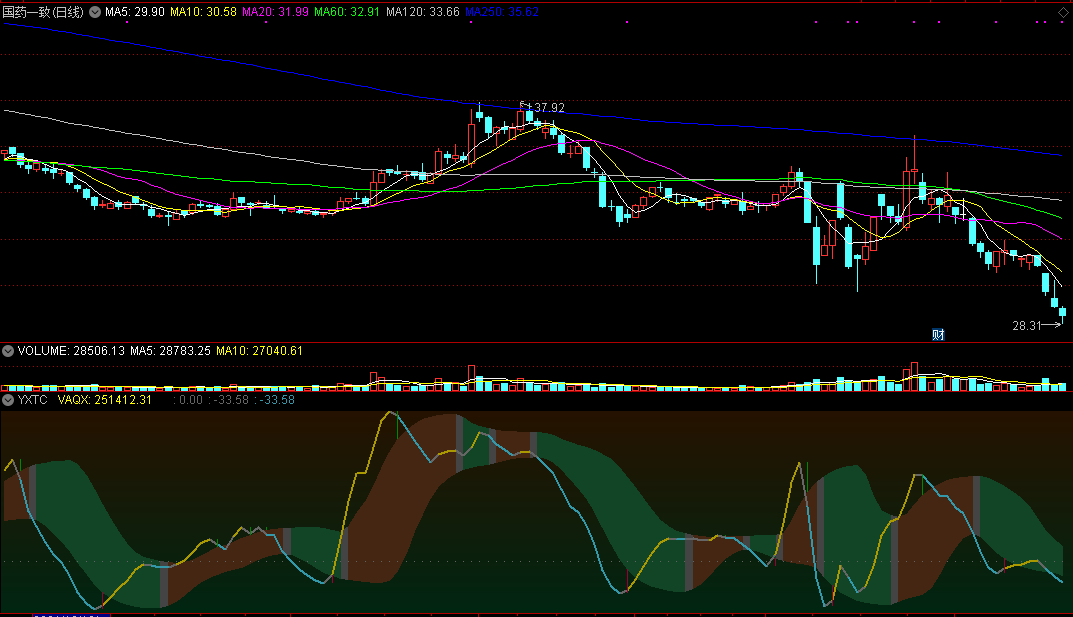Click the VAQX: 251412.31 value
This screenshot has height=617, width=1073.
point(105,399)
